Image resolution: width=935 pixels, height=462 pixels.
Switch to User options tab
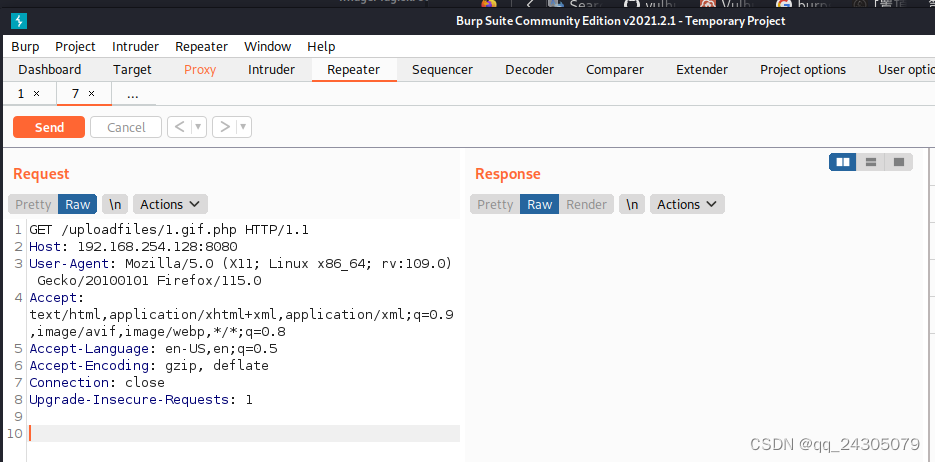click(906, 70)
